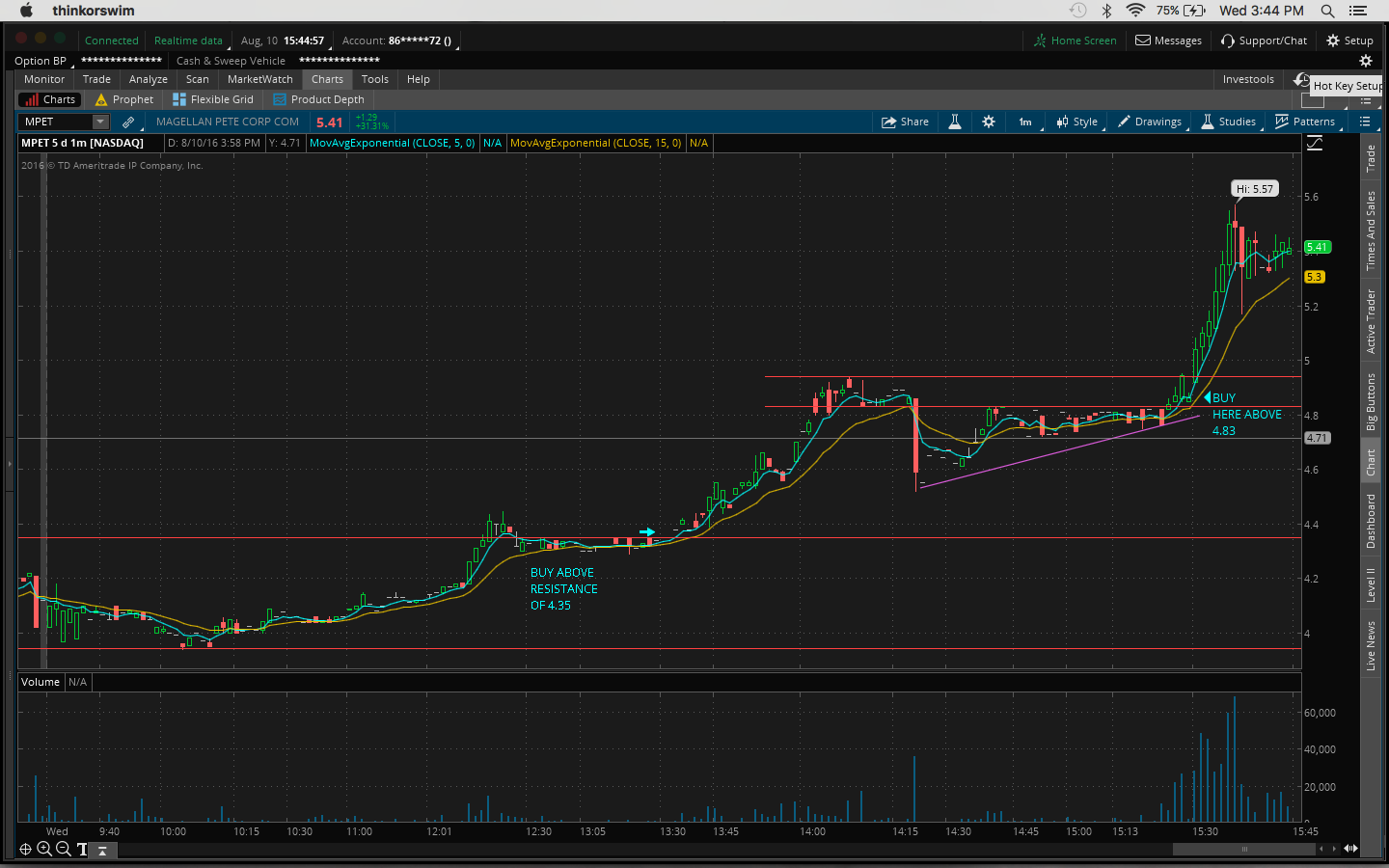
Task: Click the Share chart icon
Action: pyautogui.click(x=905, y=122)
